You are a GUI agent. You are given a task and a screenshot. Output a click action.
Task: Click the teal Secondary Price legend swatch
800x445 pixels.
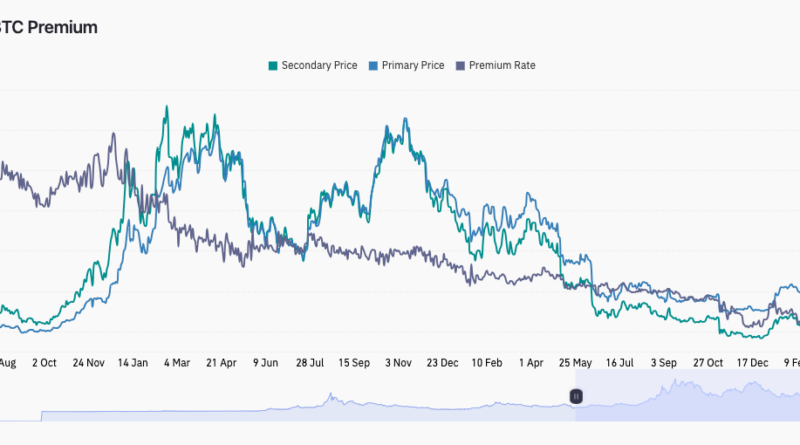[x=272, y=66]
